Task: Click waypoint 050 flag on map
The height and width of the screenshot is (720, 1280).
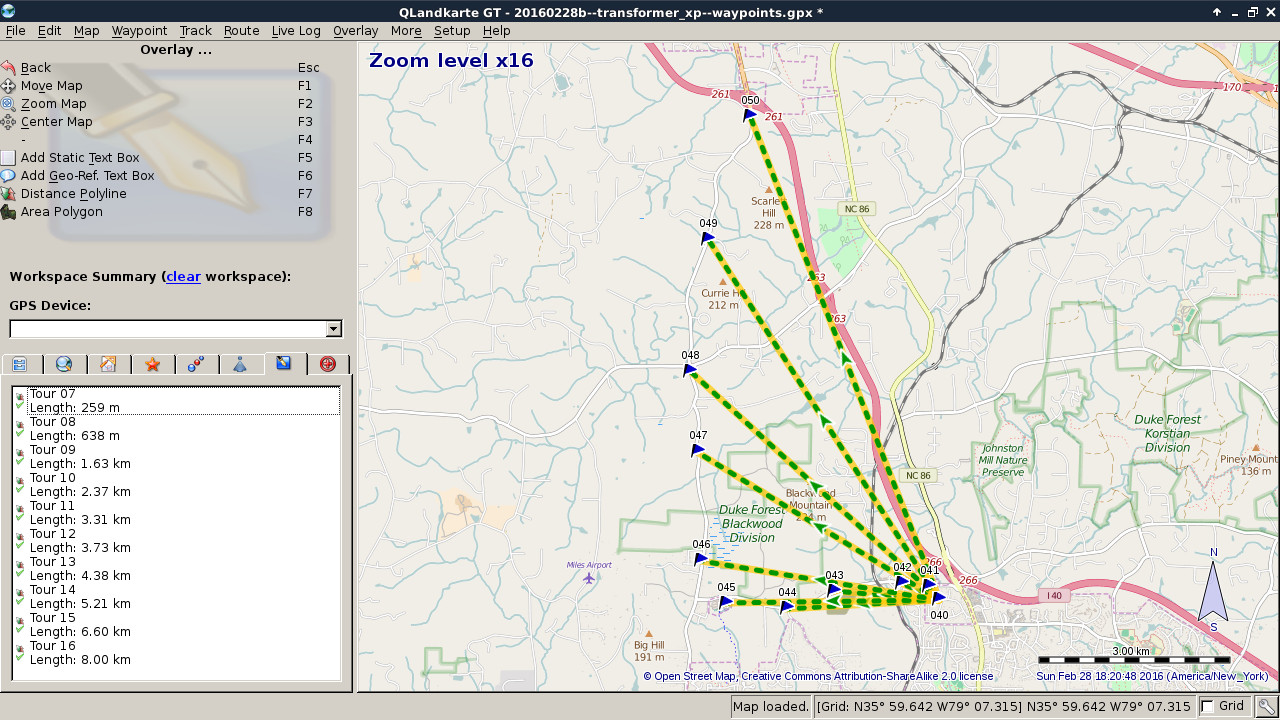Action: click(749, 115)
